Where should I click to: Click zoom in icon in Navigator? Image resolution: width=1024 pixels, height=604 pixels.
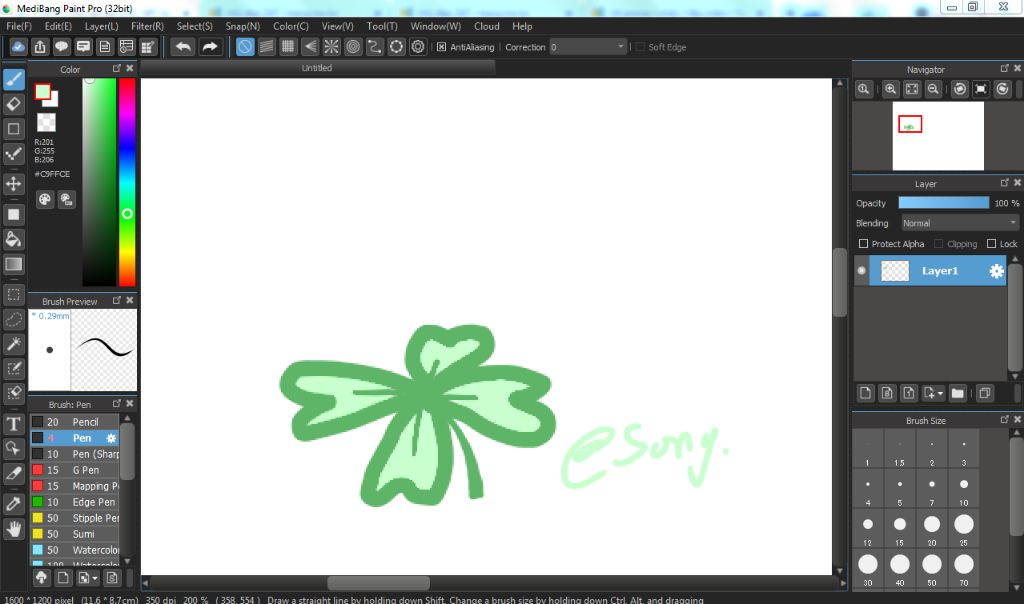[890, 89]
